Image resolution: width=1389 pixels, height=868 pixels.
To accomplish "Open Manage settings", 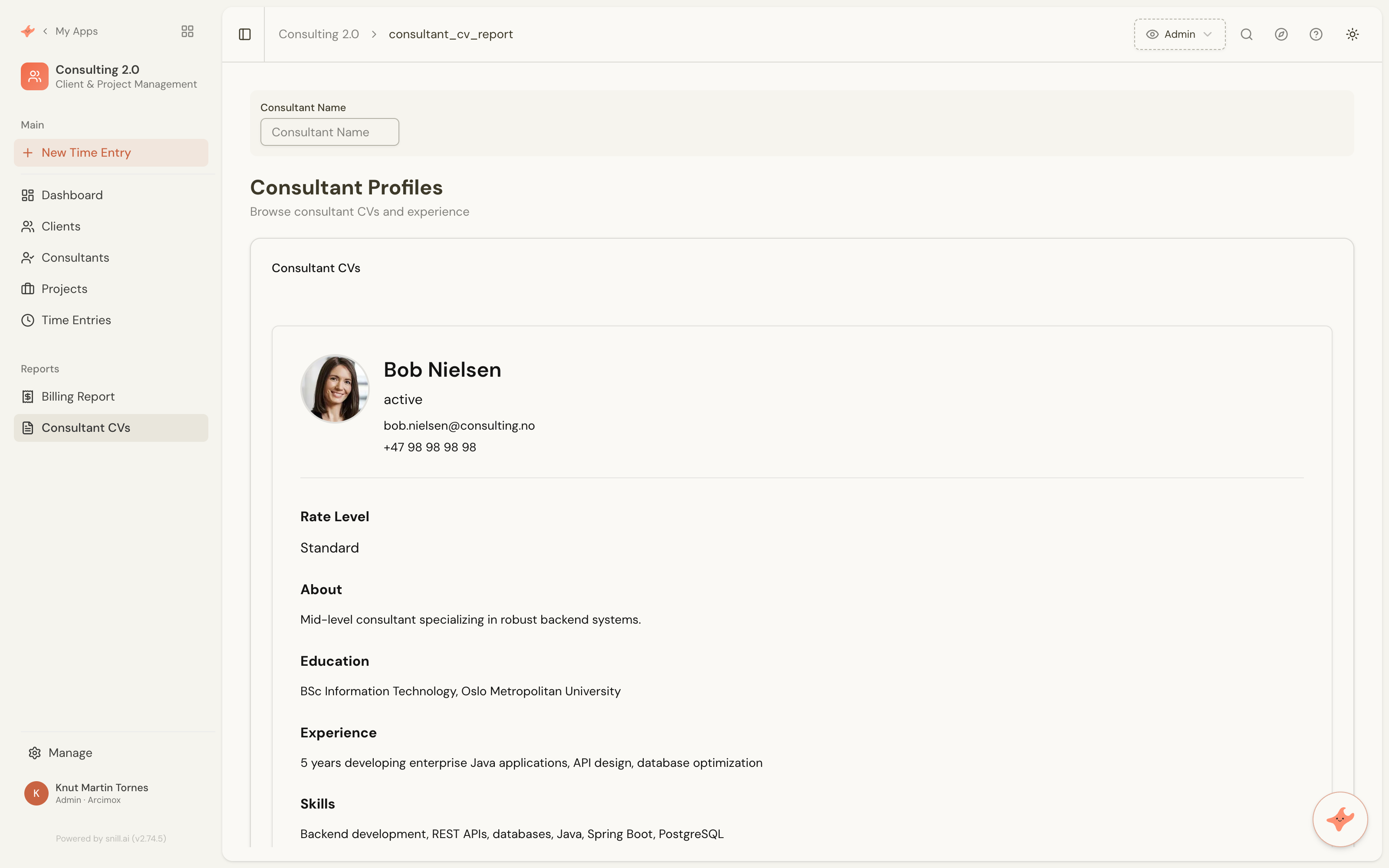I will [x=111, y=753].
